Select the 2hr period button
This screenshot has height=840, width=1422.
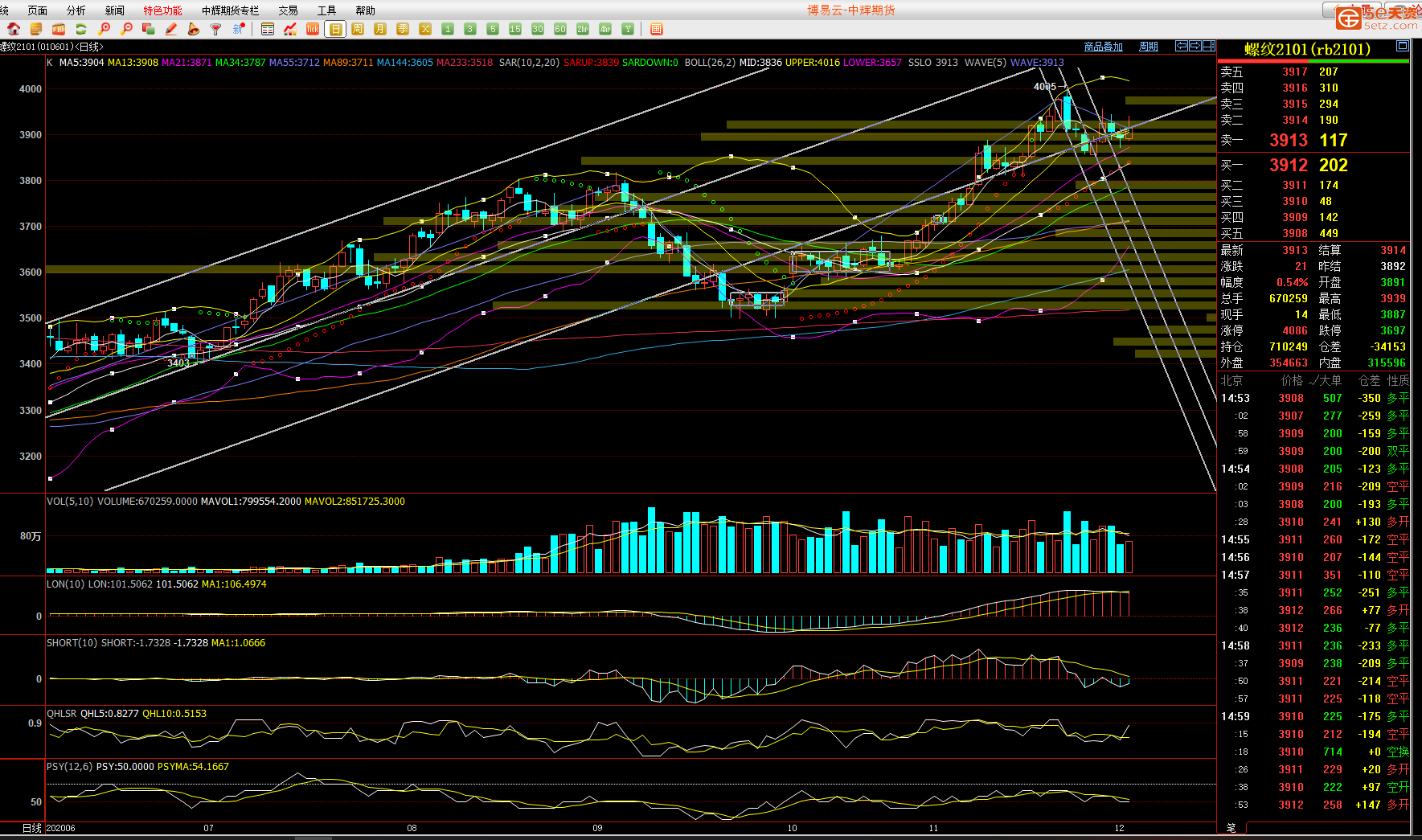[583, 29]
